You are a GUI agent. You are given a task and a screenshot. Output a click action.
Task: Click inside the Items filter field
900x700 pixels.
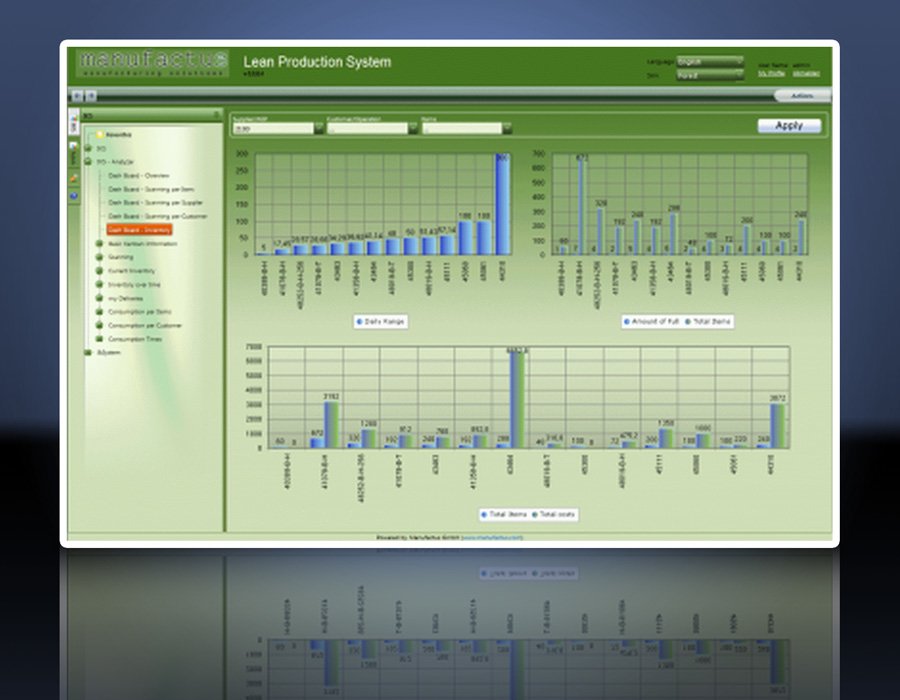pyautogui.click(x=462, y=129)
